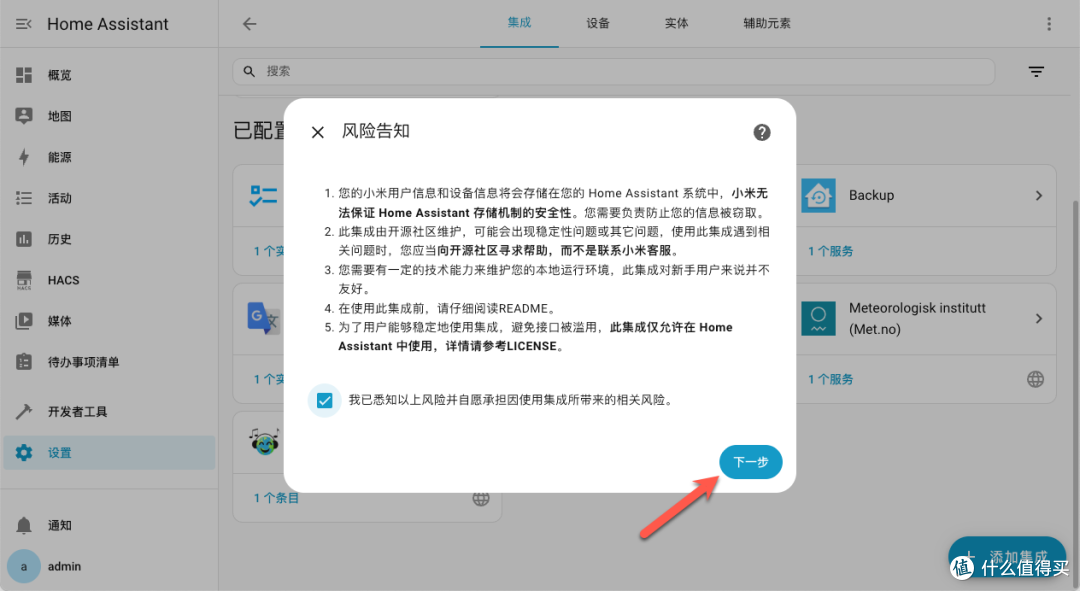
Task: Click the globe cloud icon on Met.no card
Action: 1035,380
